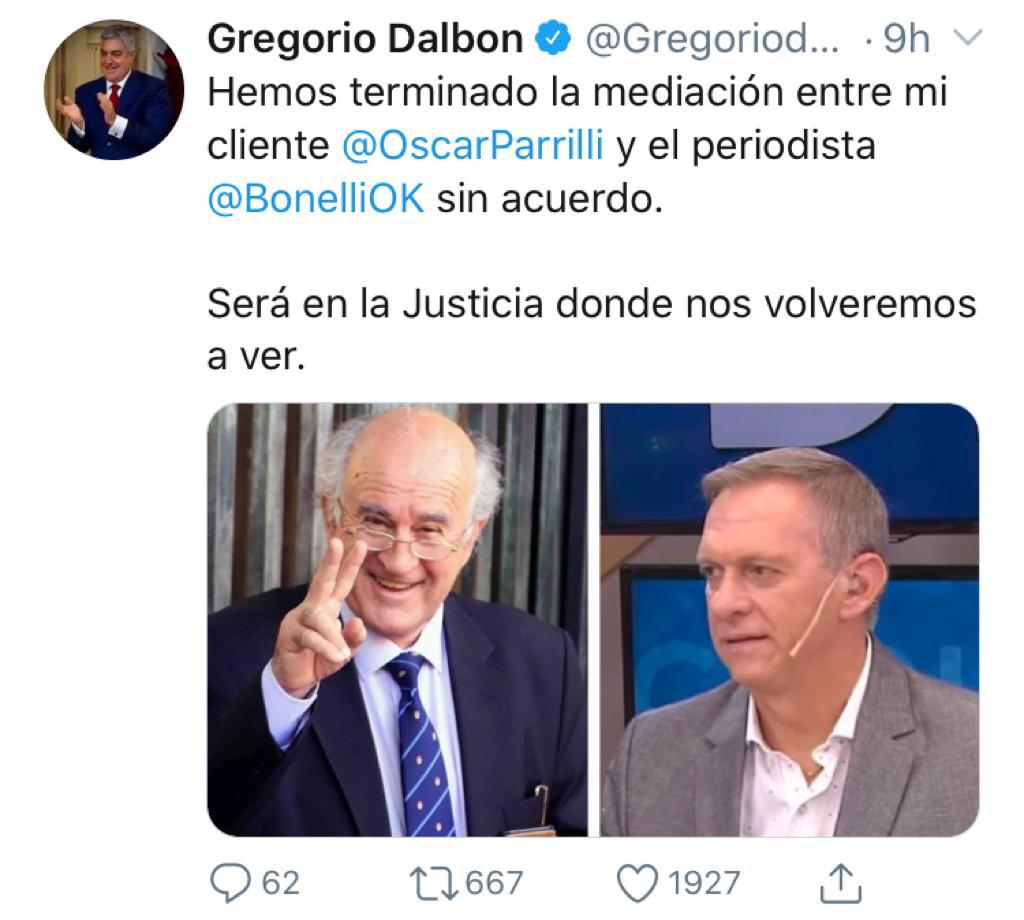1024x920 pixels.
Task: Click the 667 retweets count
Action: 494,883
